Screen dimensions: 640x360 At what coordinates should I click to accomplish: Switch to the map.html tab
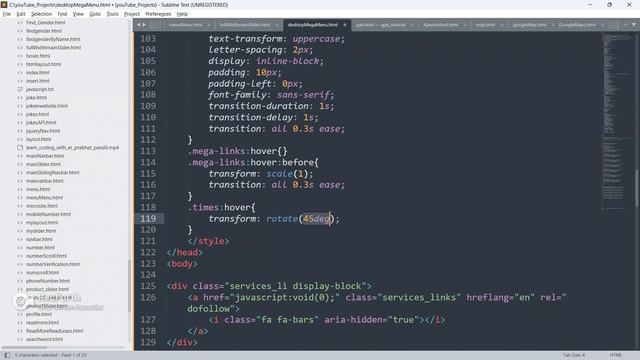click(485, 25)
